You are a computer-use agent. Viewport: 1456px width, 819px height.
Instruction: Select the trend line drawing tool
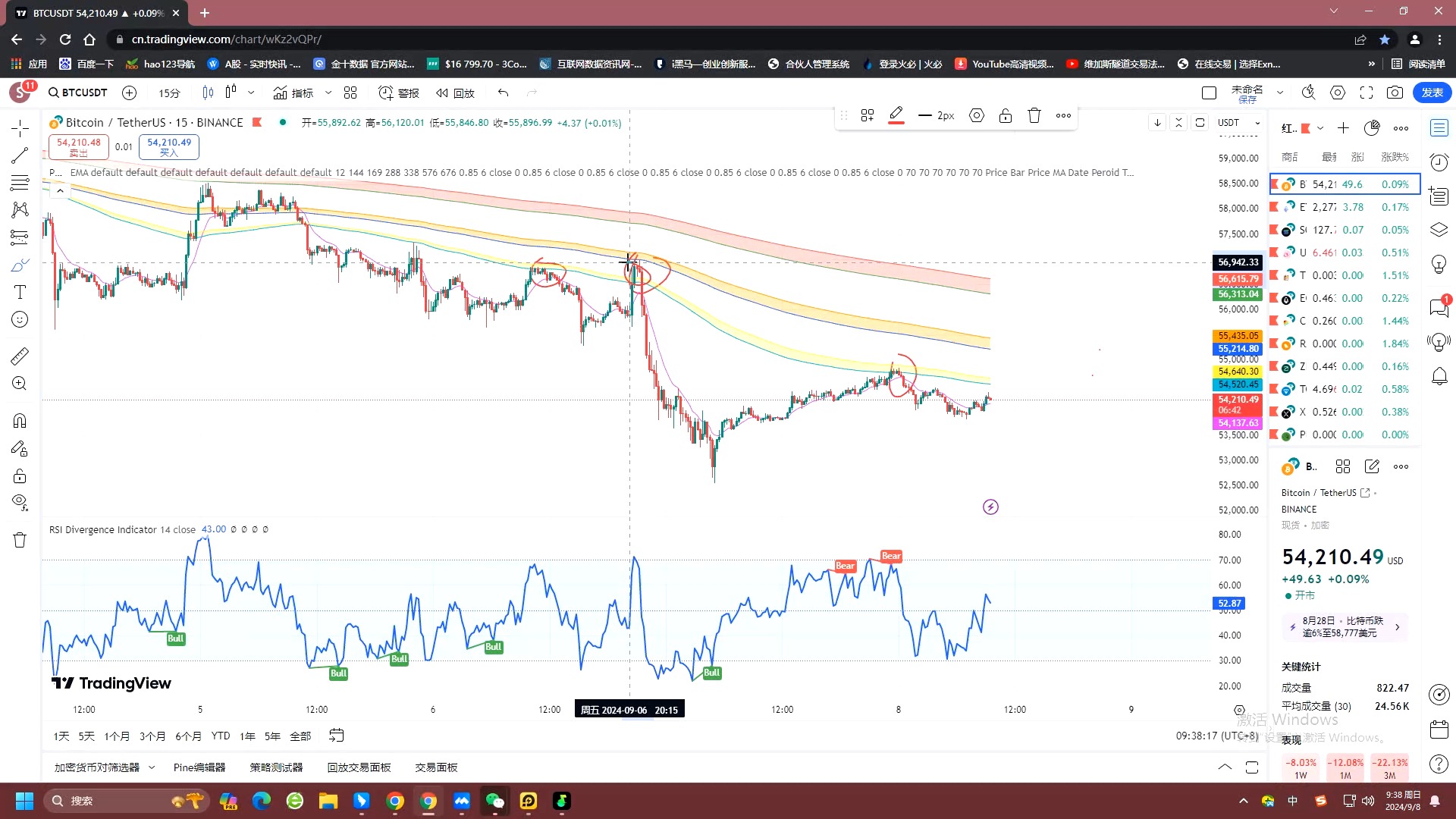pos(20,155)
